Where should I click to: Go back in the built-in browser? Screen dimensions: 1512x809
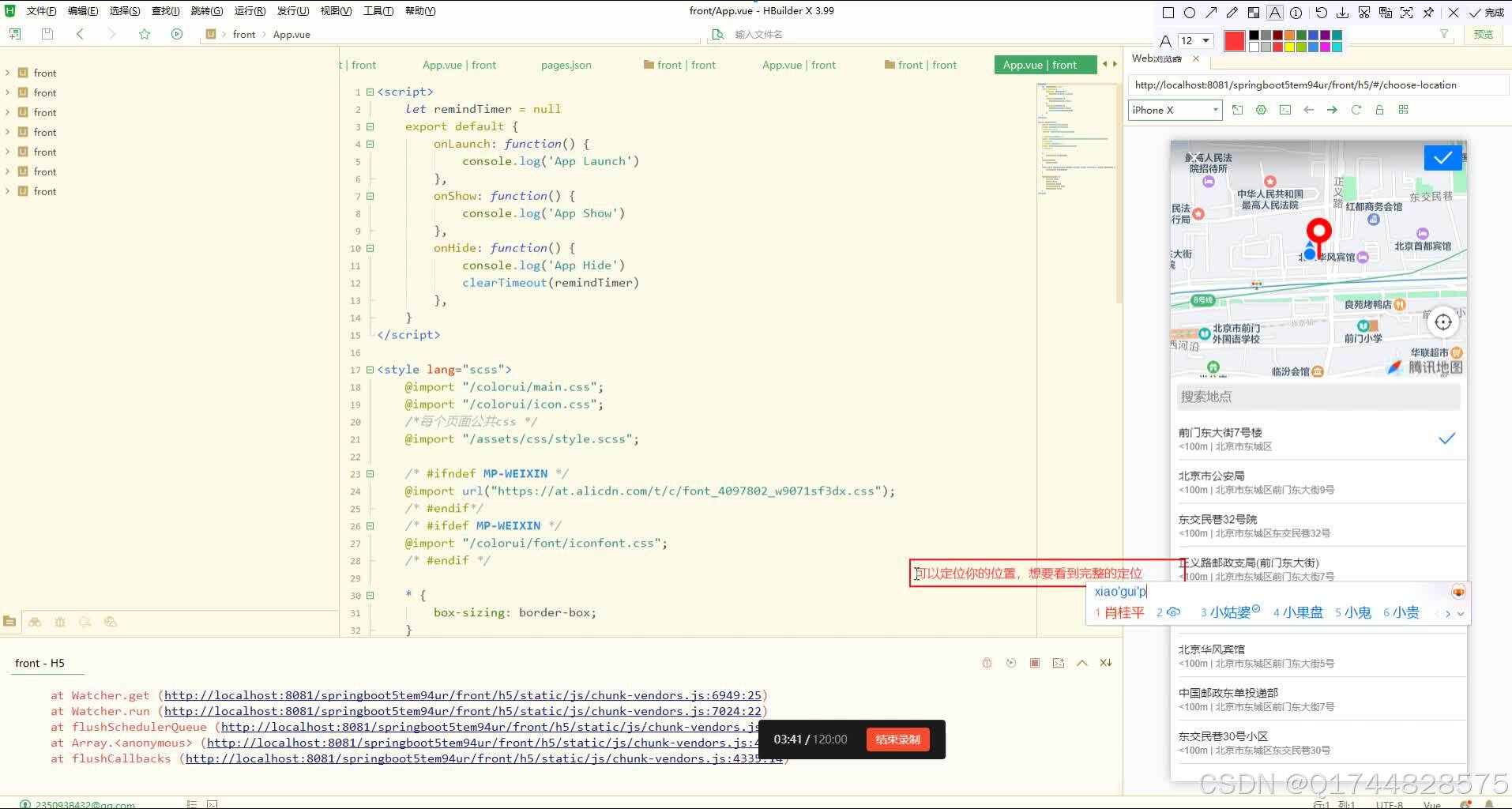[x=1309, y=110]
